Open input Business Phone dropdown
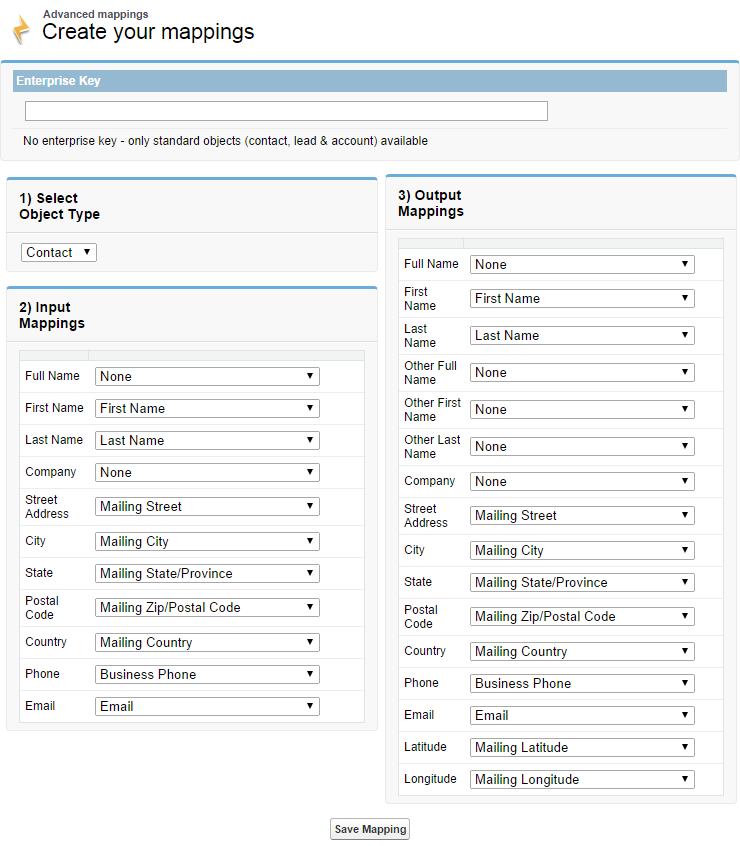Screen dimensions: 740x846 207,674
